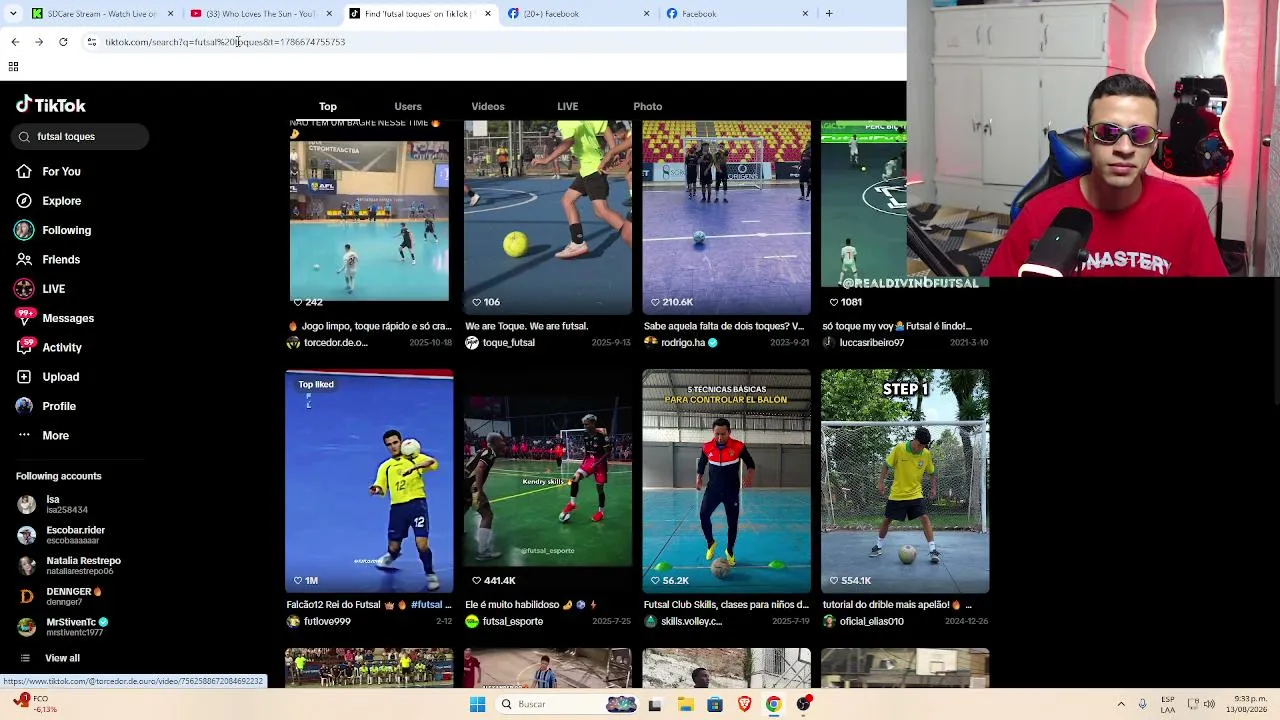Play the 'Jogo limpo' video with 242 likes
This screenshot has height=720, width=1280.
tap(369, 217)
